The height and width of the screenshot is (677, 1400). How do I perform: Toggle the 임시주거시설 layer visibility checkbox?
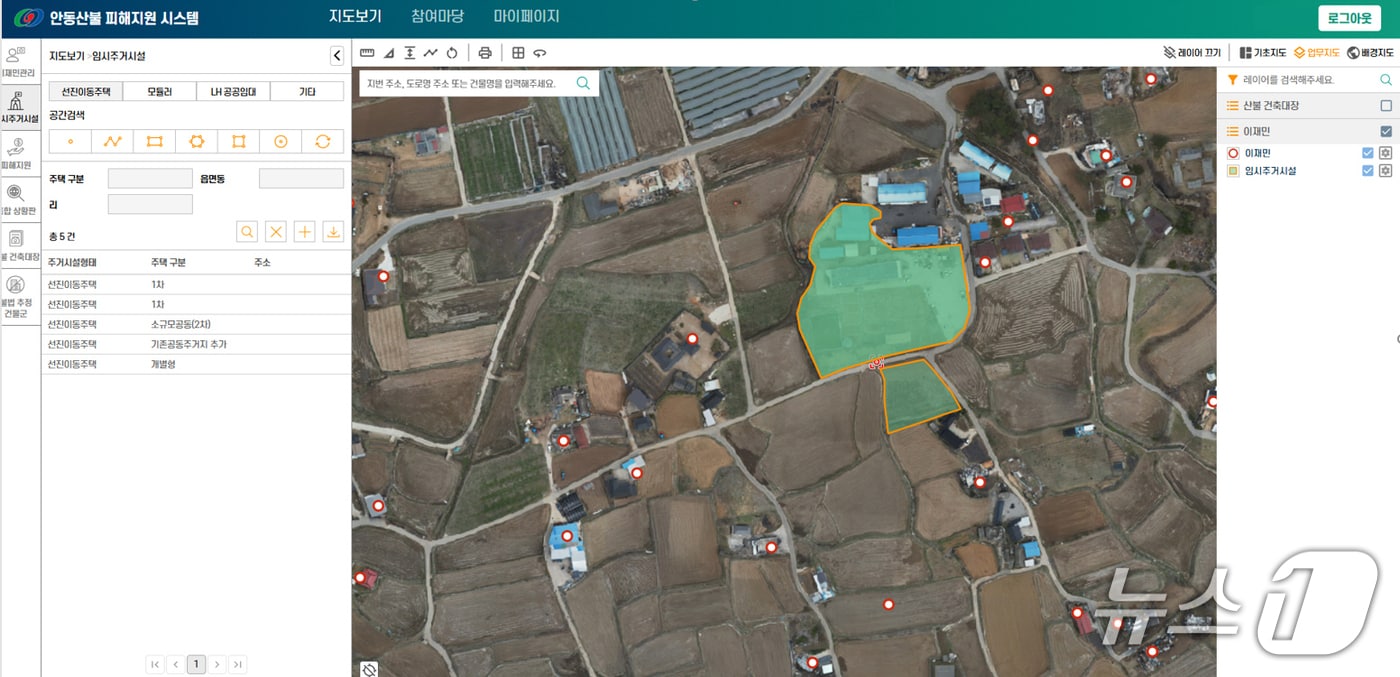(x=1368, y=171)
